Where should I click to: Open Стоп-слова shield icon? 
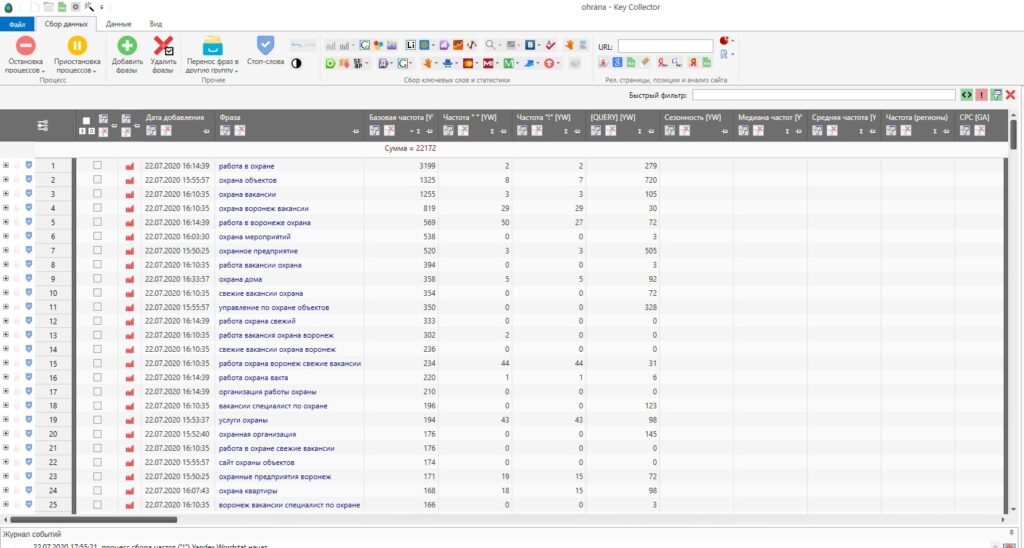tap(265, 45)
